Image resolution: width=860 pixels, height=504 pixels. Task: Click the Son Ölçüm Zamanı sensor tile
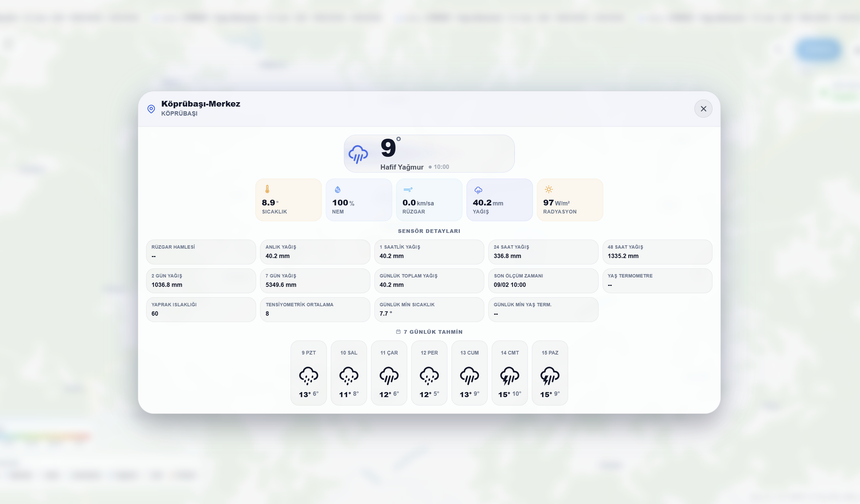[543, 281]
